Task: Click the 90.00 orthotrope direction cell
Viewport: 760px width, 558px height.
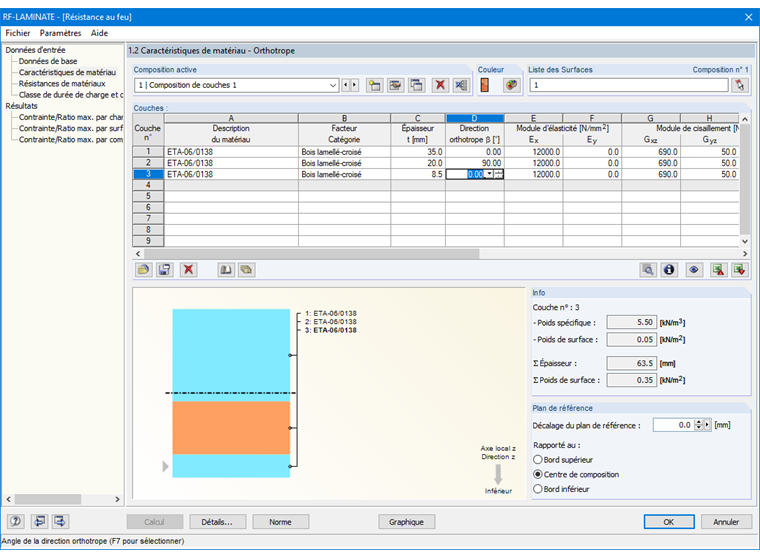Action: click(x=475, y=163)
